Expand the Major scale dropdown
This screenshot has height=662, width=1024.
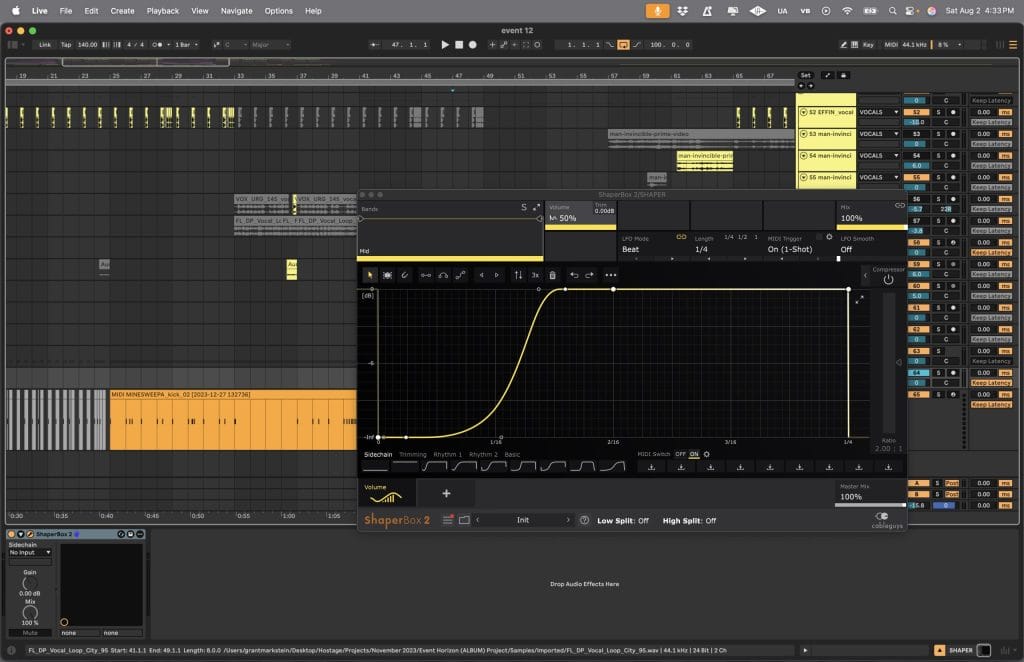pos(268,44)
